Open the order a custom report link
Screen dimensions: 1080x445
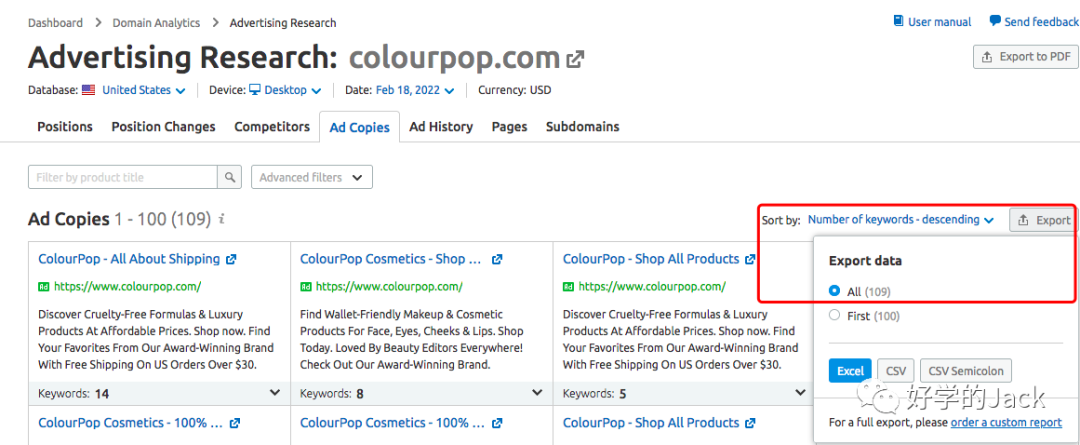[x=1006, y=423]
